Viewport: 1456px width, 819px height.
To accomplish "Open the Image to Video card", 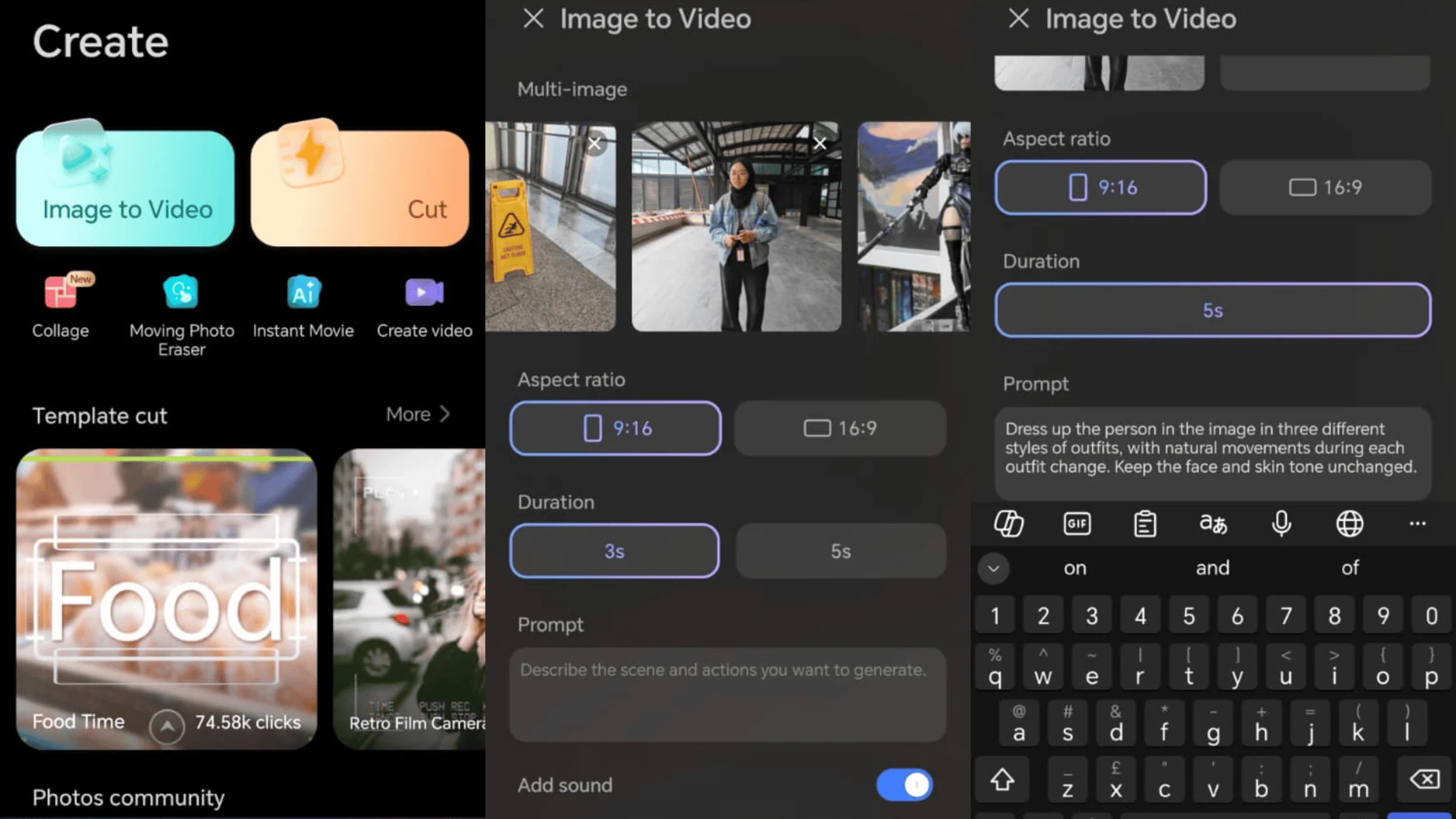I will click(x=125, y=189).
